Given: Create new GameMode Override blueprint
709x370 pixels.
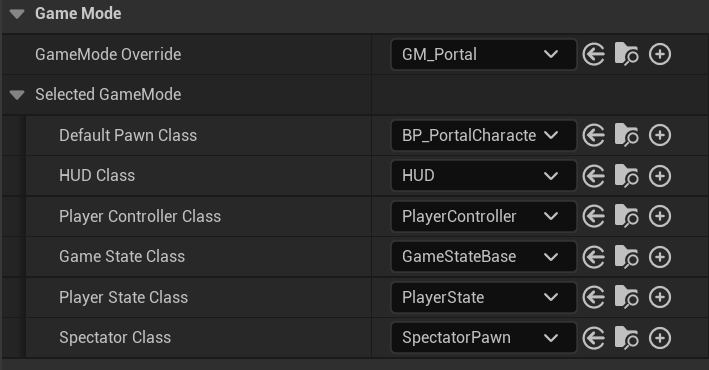Looking at the screenshot, I should 660,54.
